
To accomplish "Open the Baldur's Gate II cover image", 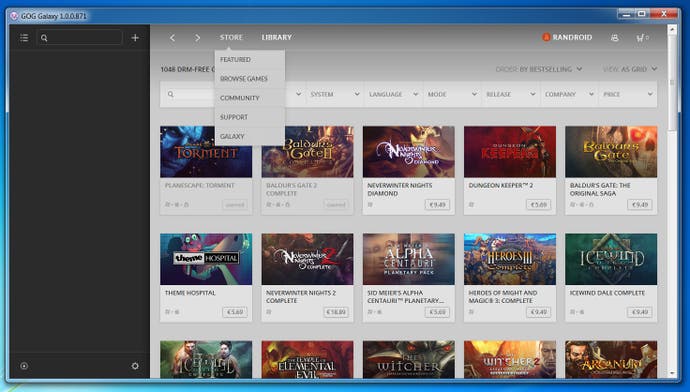I will click(x=307, y=152).
